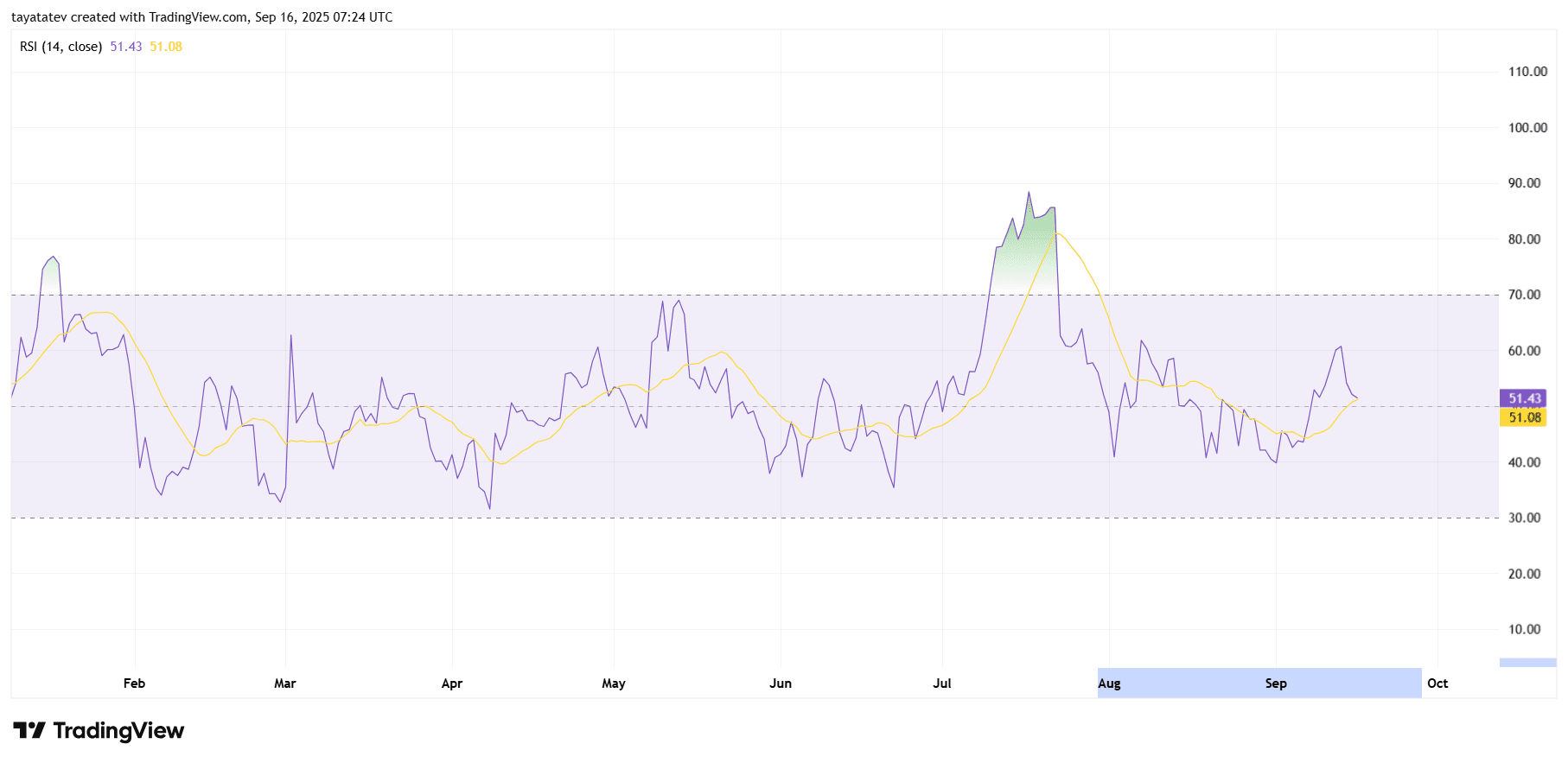Click the yellow 51.08 price scale label
The width and height of the screenshot is (1568, 763).
[x=1522, y=417]
